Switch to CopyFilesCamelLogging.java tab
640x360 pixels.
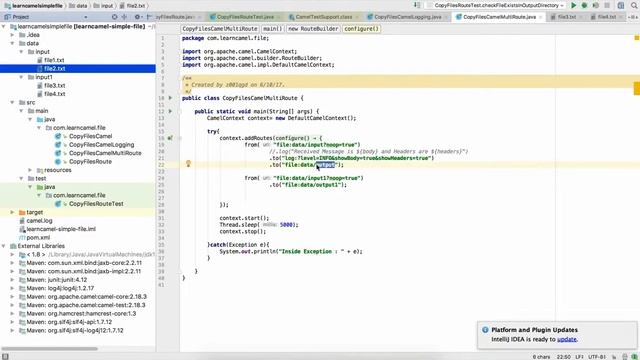pyautogui.click(x=408, y=17)
